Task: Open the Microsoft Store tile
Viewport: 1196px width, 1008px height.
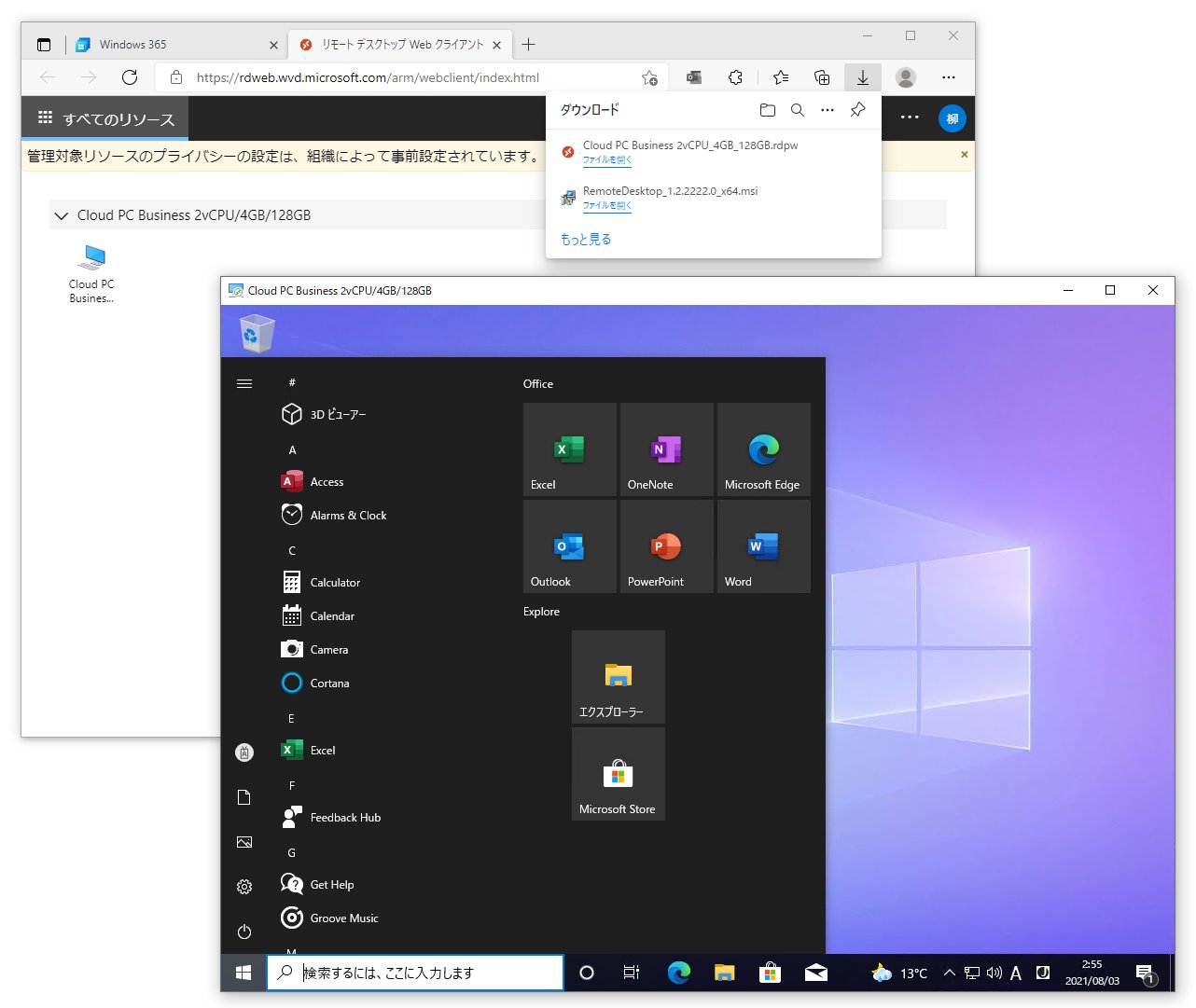Action: pos(619,774)
